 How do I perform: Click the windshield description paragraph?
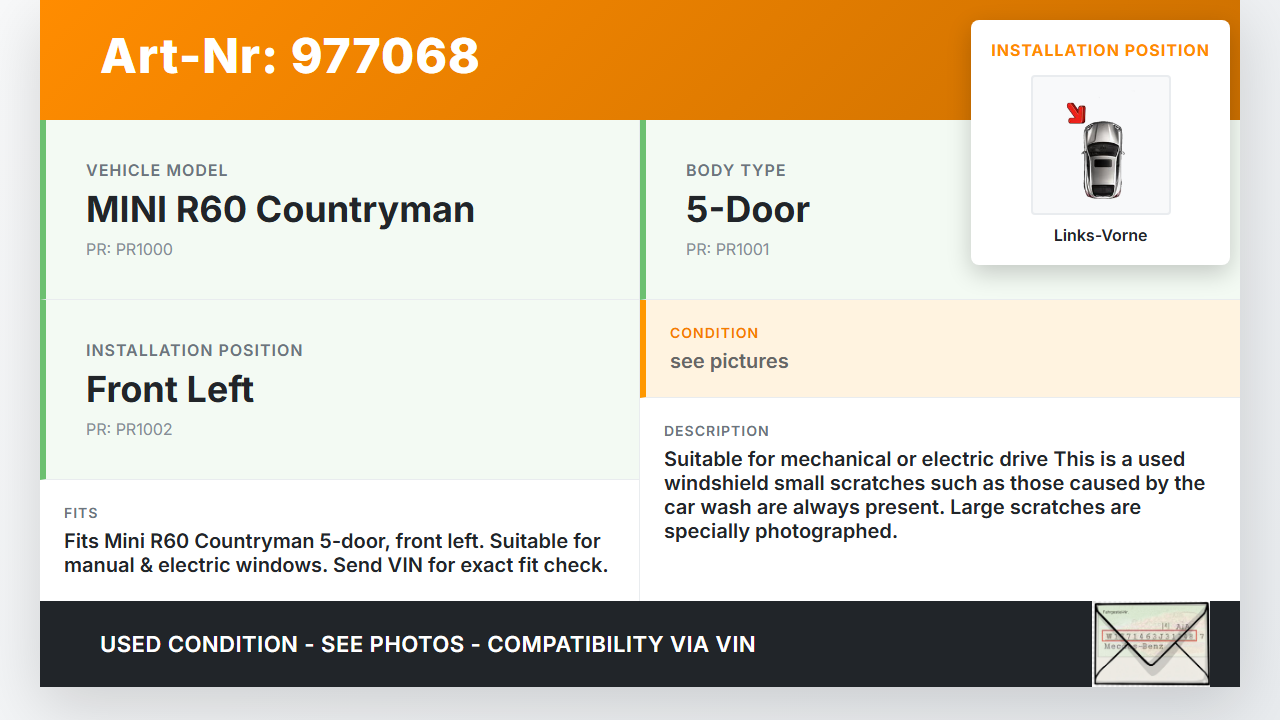935,495
